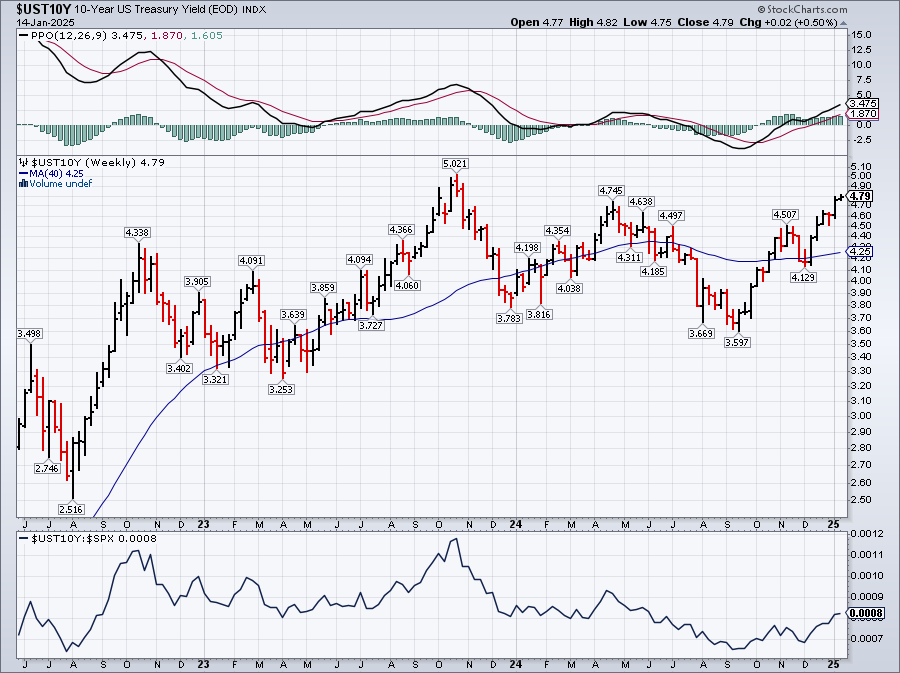Click PPO signal tag 1.870 on right axis
900x673 pixels.
tap(862, 114)
